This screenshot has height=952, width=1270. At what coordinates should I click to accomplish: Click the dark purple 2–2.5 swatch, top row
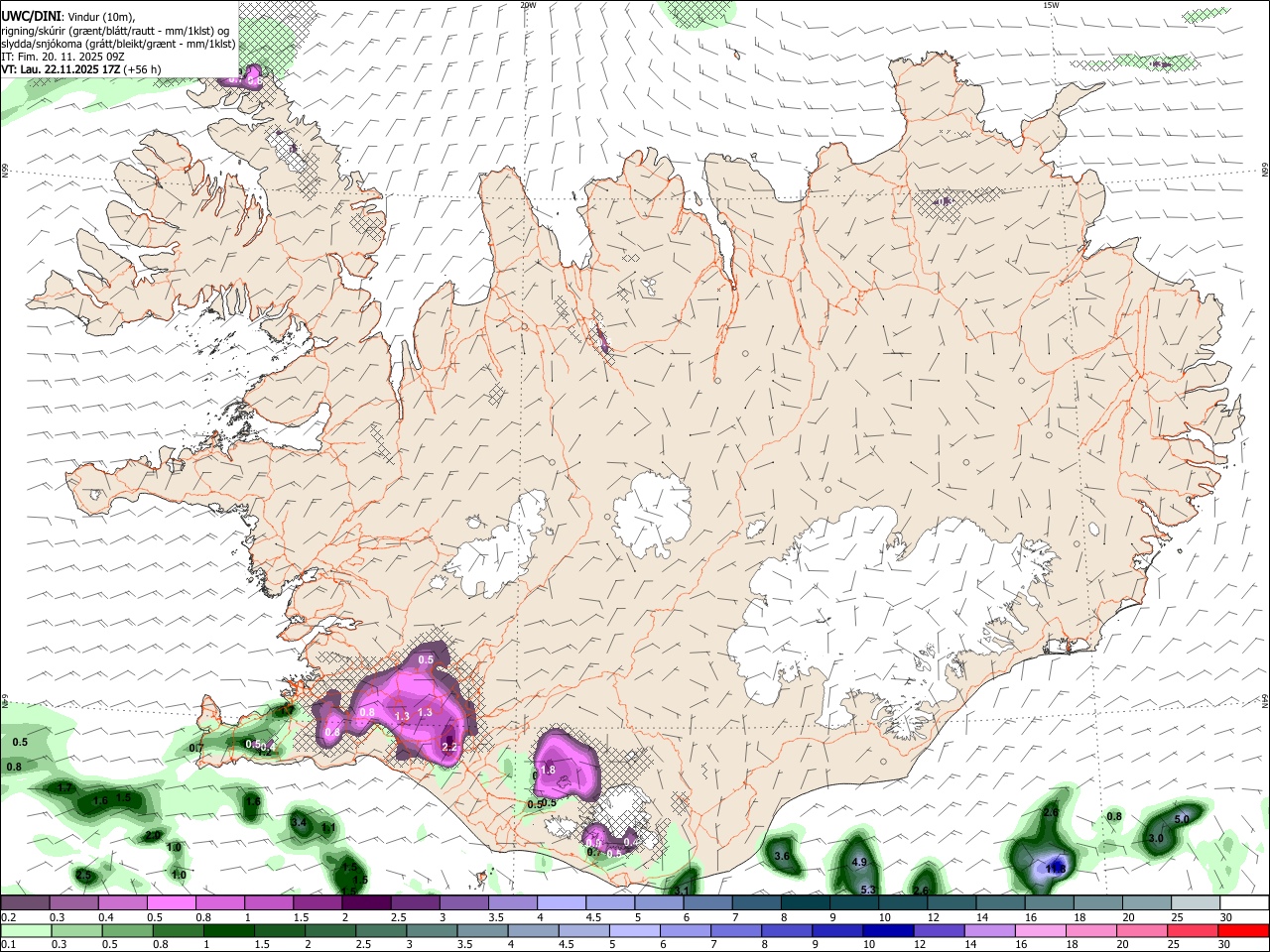tap(367, 903)
